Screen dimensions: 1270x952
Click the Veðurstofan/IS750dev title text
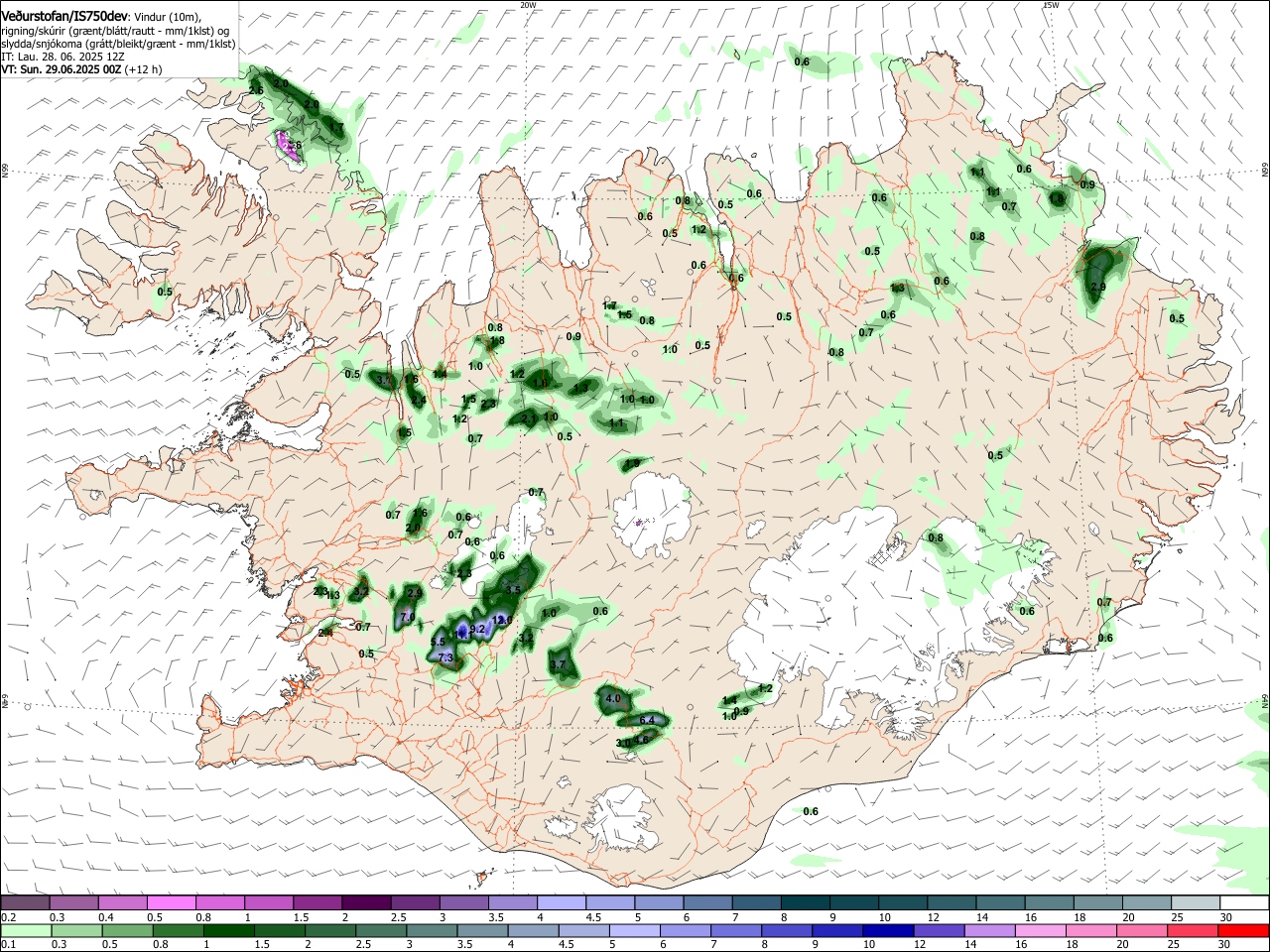(63, 16)
